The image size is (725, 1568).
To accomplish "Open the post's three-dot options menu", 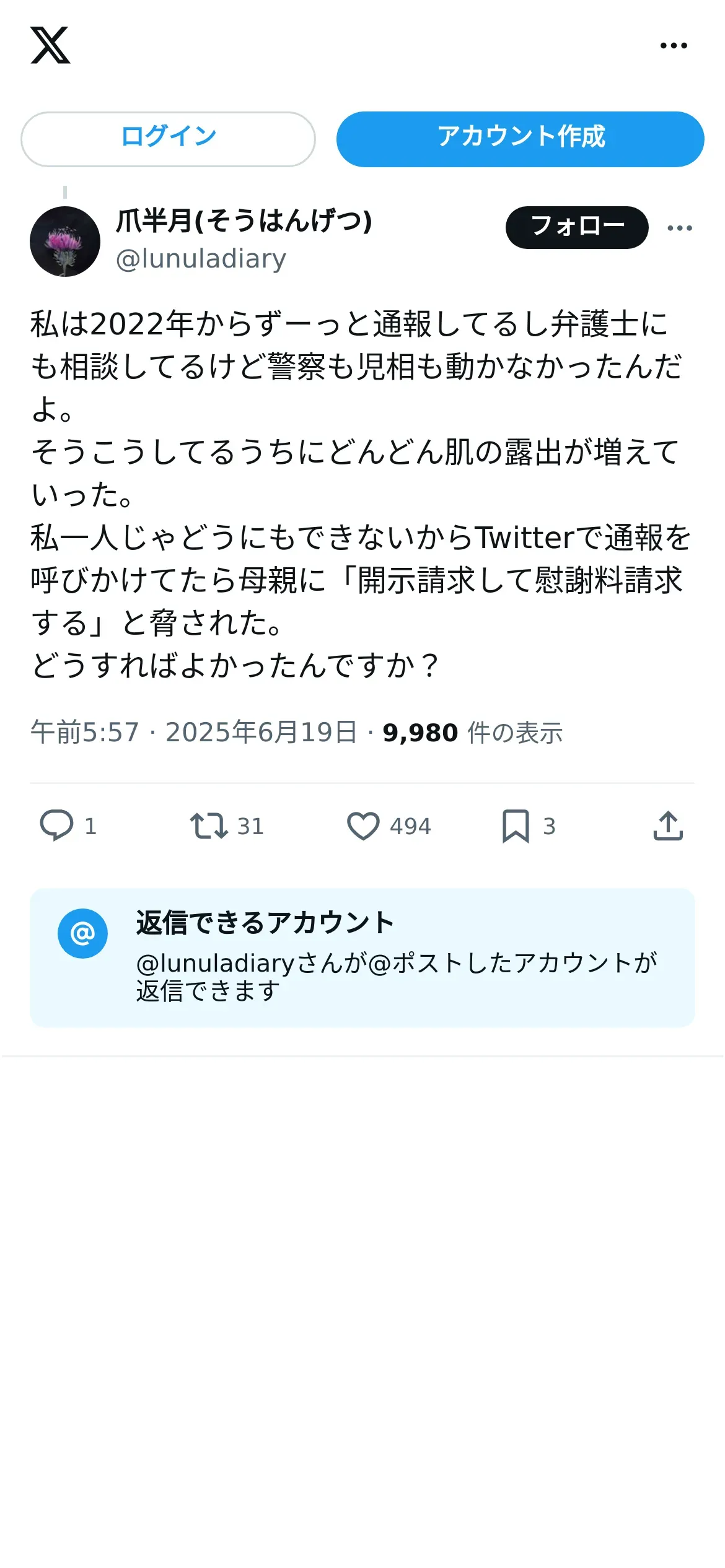I will coord(680,228).
